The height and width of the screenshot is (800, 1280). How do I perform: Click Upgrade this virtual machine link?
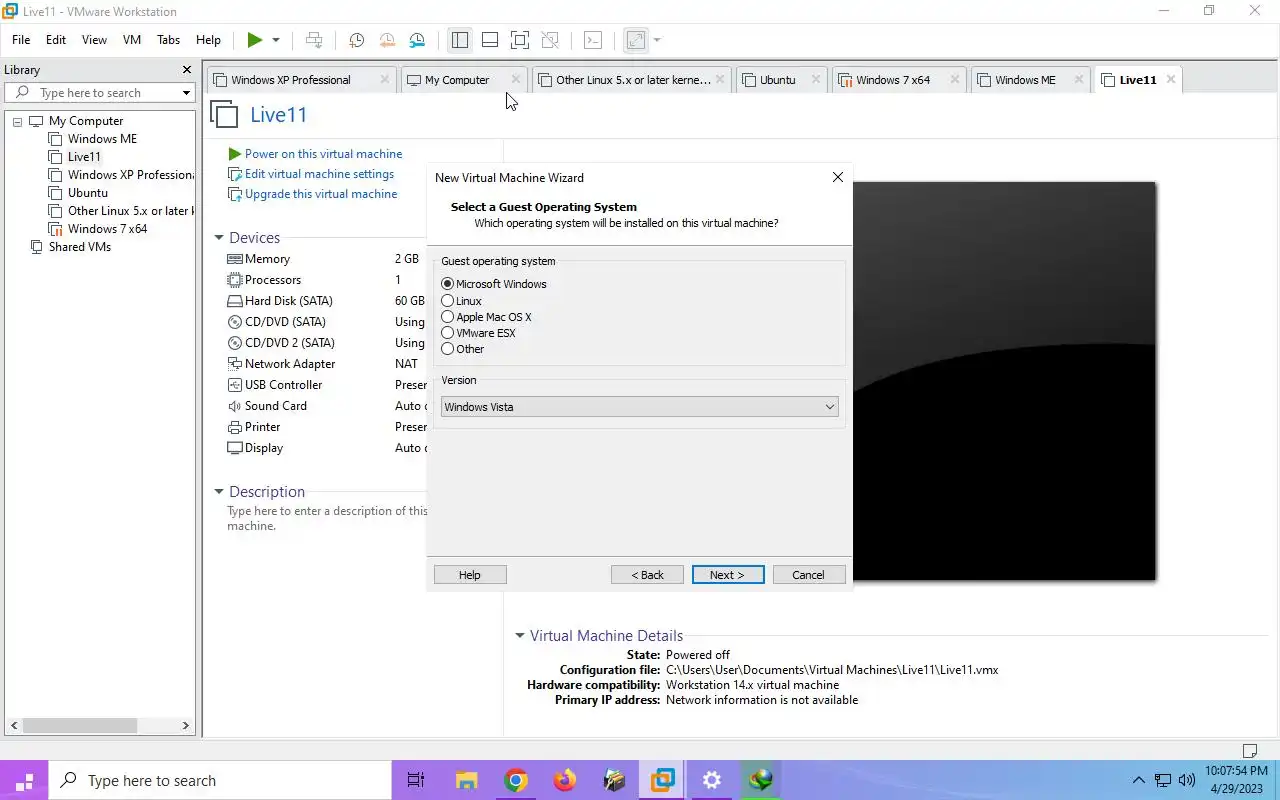click(x=321, y=194)
